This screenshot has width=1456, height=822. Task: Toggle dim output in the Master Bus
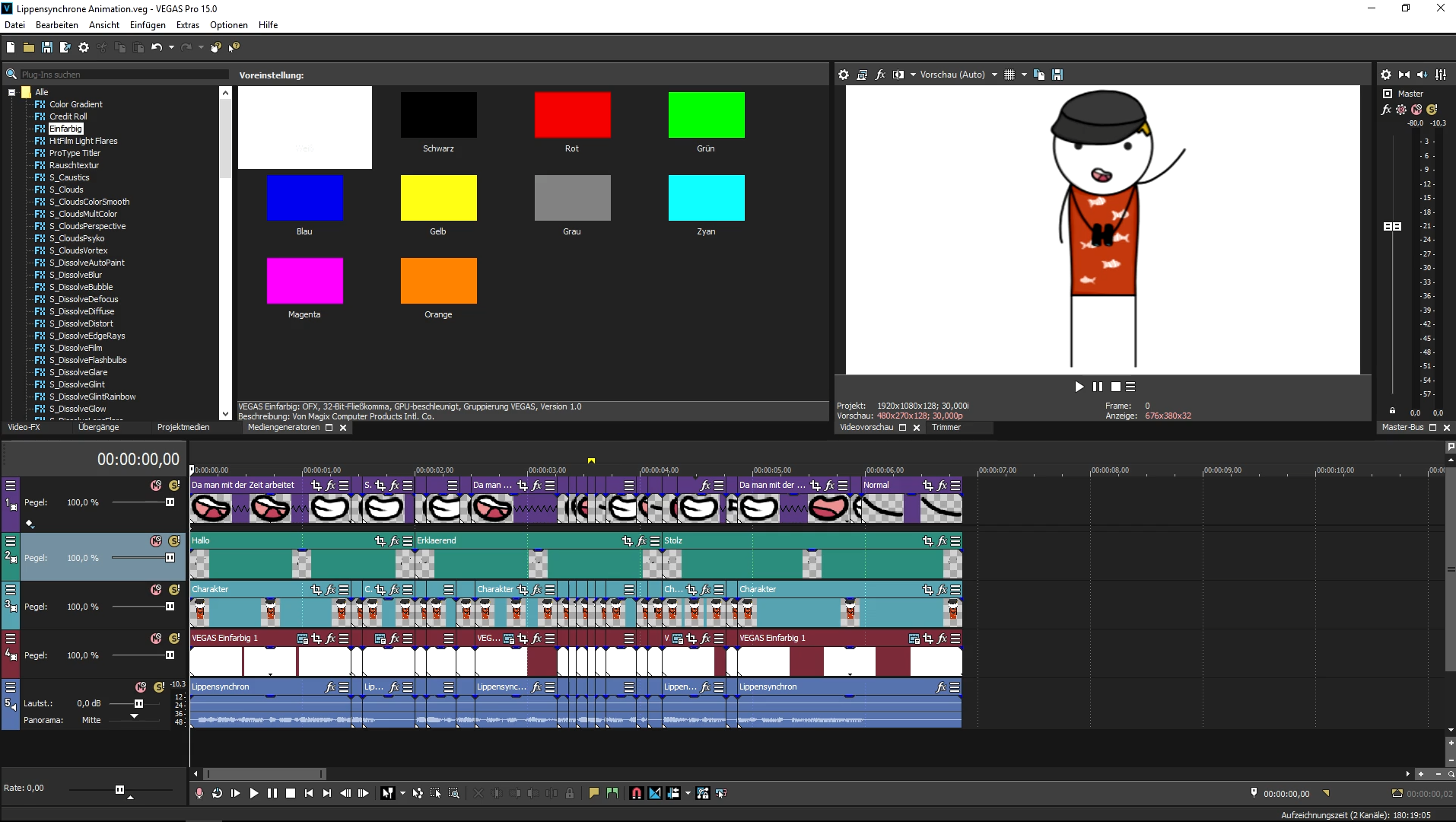1423,75
